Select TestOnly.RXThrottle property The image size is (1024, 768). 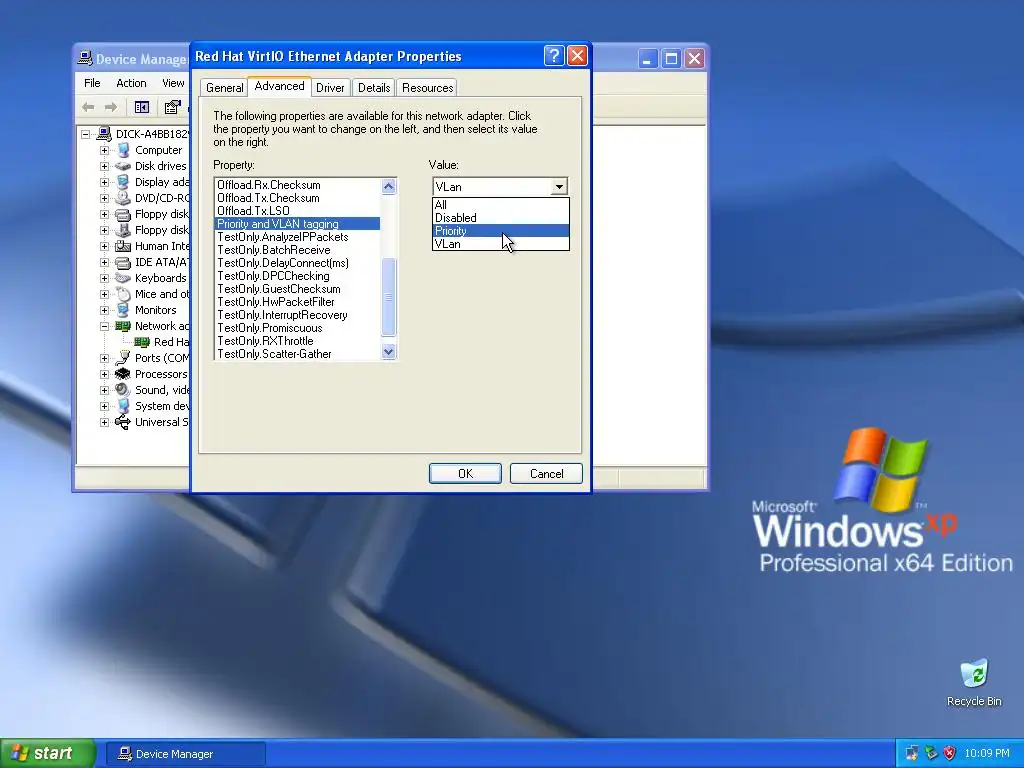coord(297,341)
